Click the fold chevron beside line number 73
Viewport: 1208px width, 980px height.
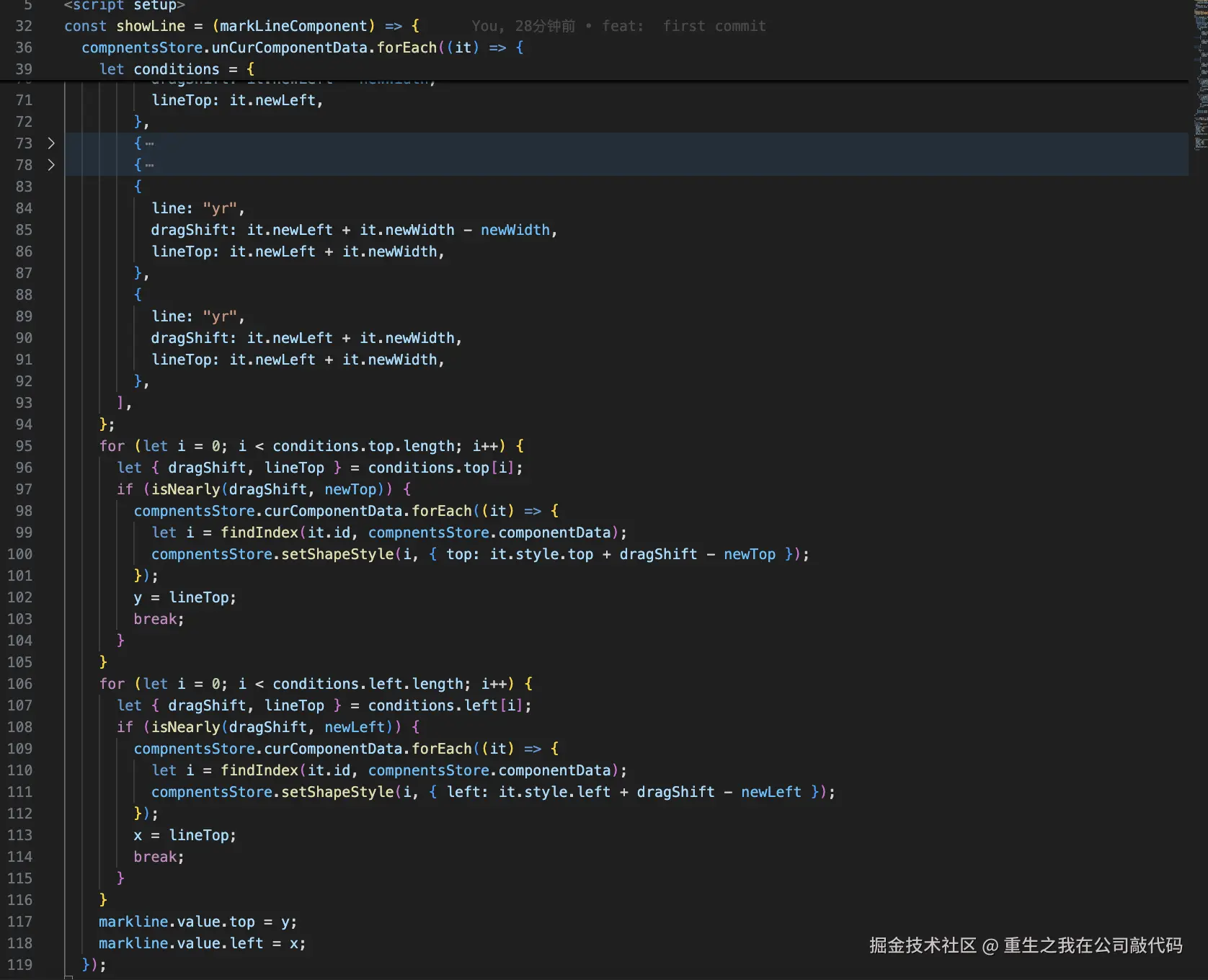click(51, 143)
